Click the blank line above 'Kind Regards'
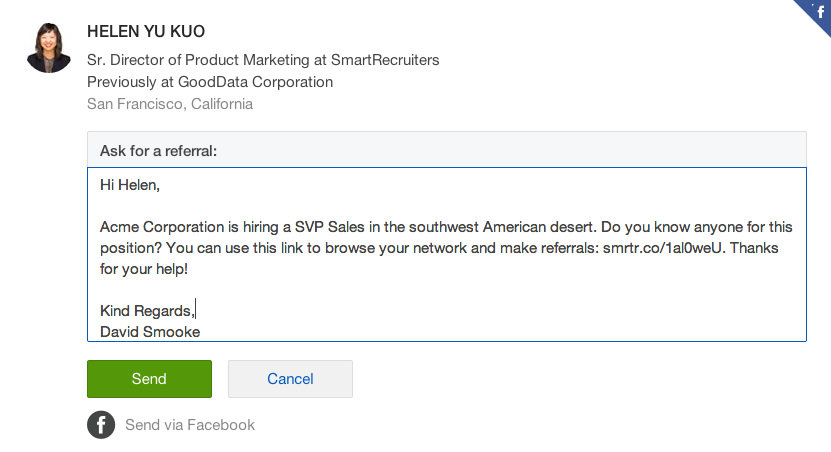 pyautogui.click(x=447, y=290)
